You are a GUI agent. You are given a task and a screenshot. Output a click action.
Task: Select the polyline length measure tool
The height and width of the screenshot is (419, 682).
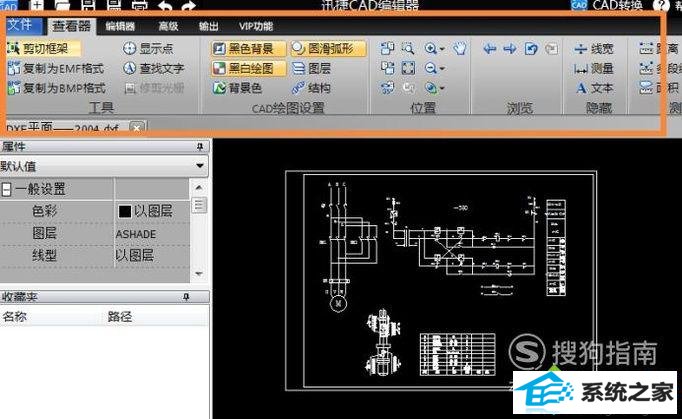(659, 68)
